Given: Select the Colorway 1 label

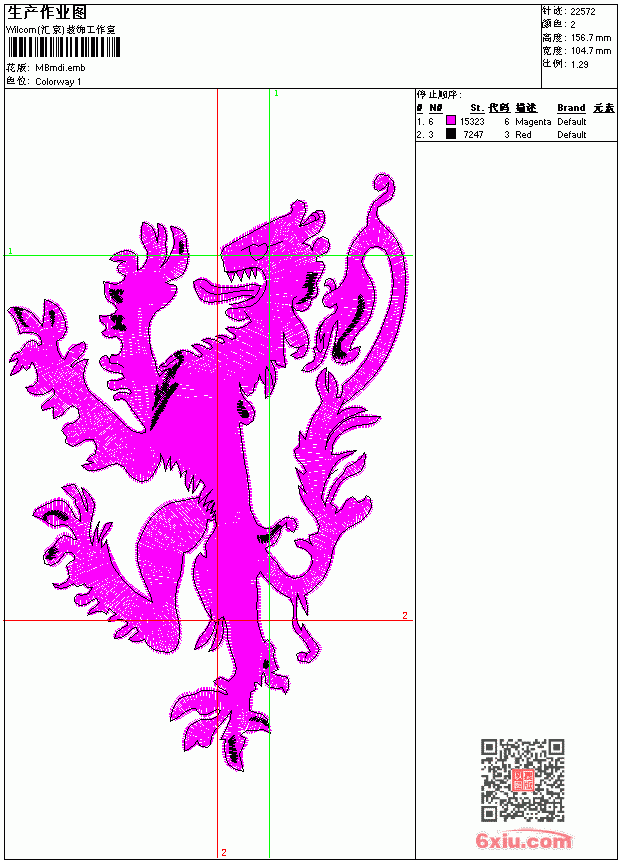Looking at the screenshot, I should 58,82.
